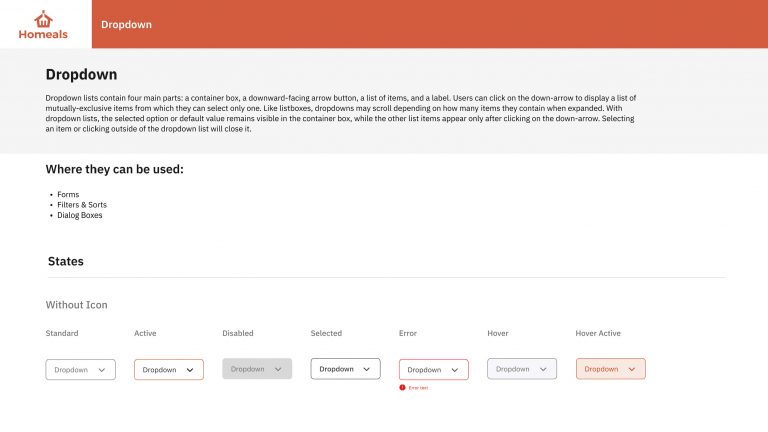Screen dimensions: 768x432
Task: Open the Standard state dropdown box
Action: [x=81, y=370]
